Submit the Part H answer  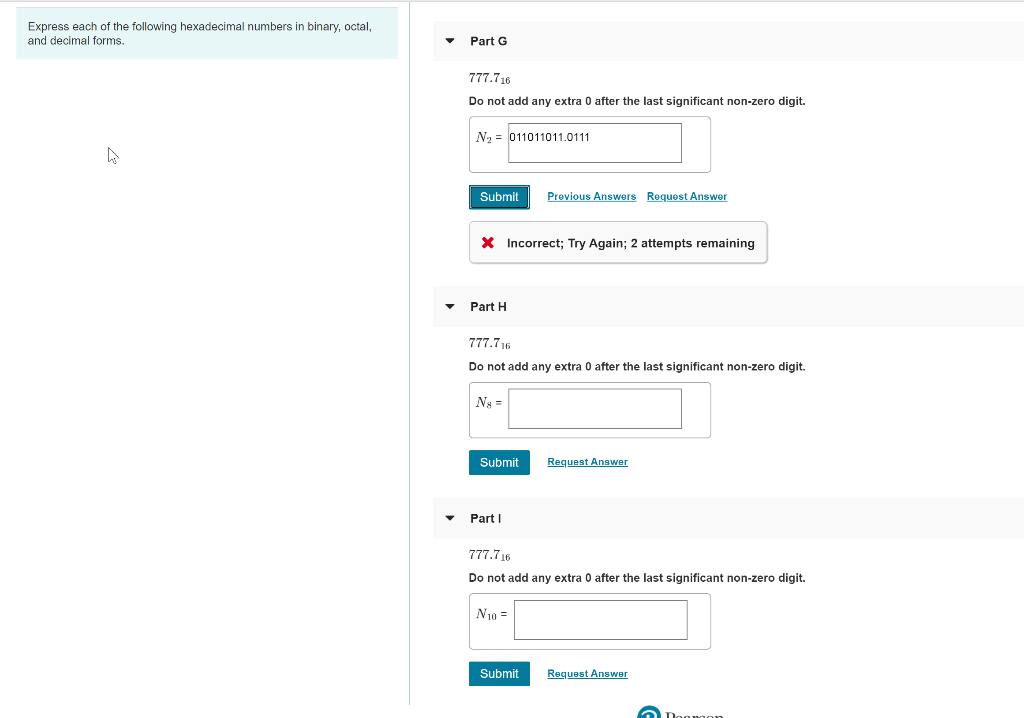pyautogui.click(x=499, y=462)
